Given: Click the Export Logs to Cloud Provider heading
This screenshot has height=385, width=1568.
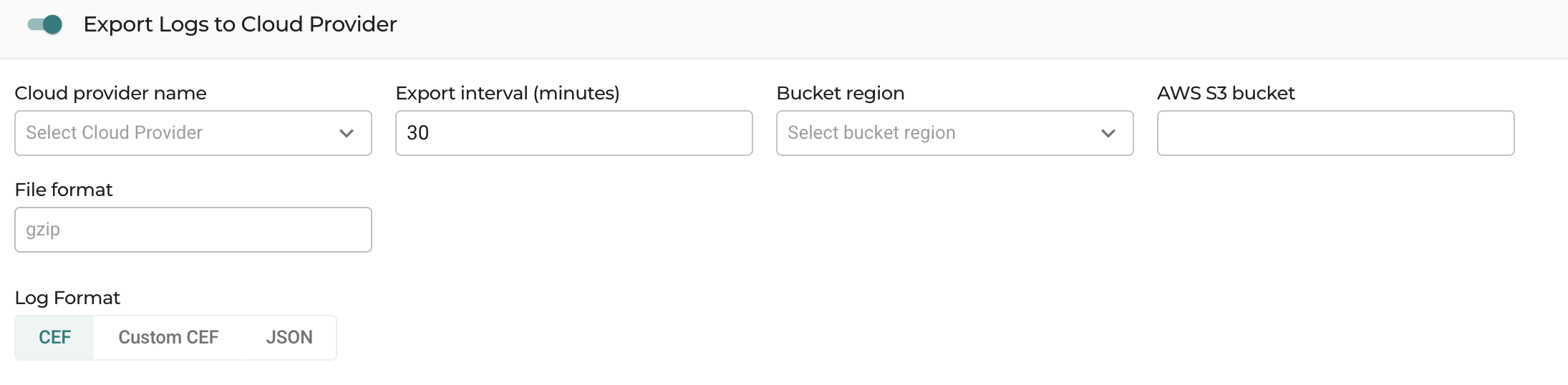Looking at the screenshot, I should point(240,24).
